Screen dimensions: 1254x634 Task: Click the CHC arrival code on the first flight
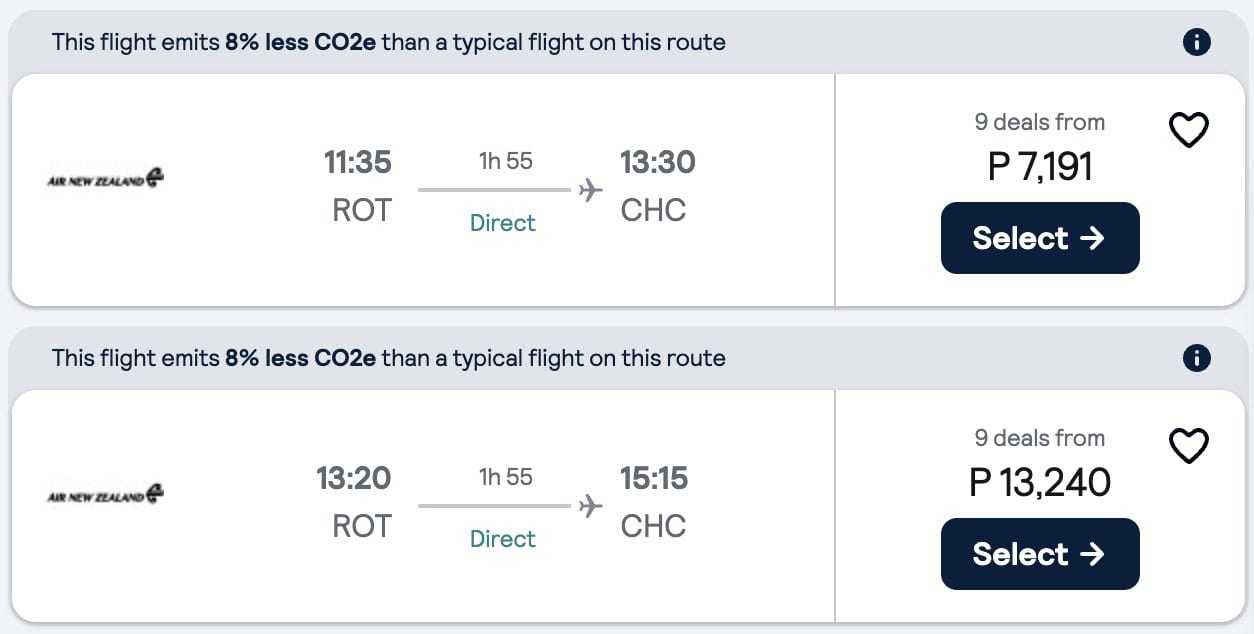tap(653, 209)
